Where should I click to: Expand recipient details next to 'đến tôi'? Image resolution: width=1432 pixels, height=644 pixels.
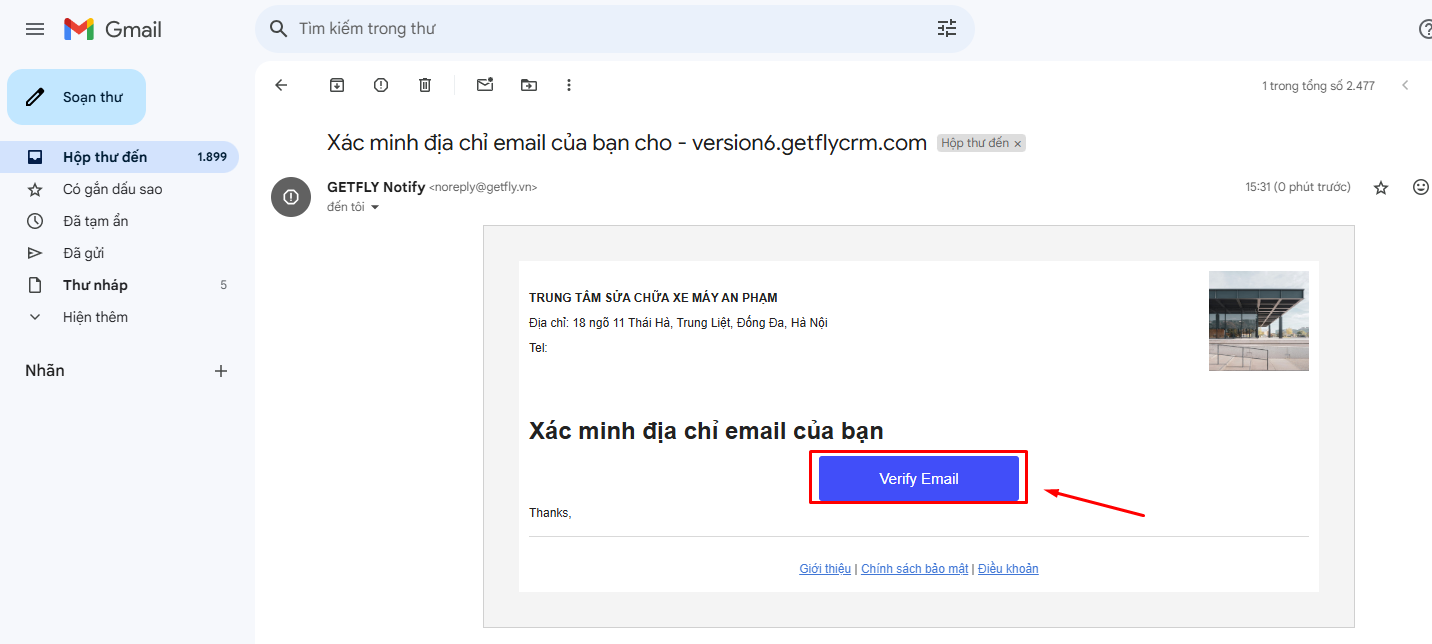click(376, 207)
